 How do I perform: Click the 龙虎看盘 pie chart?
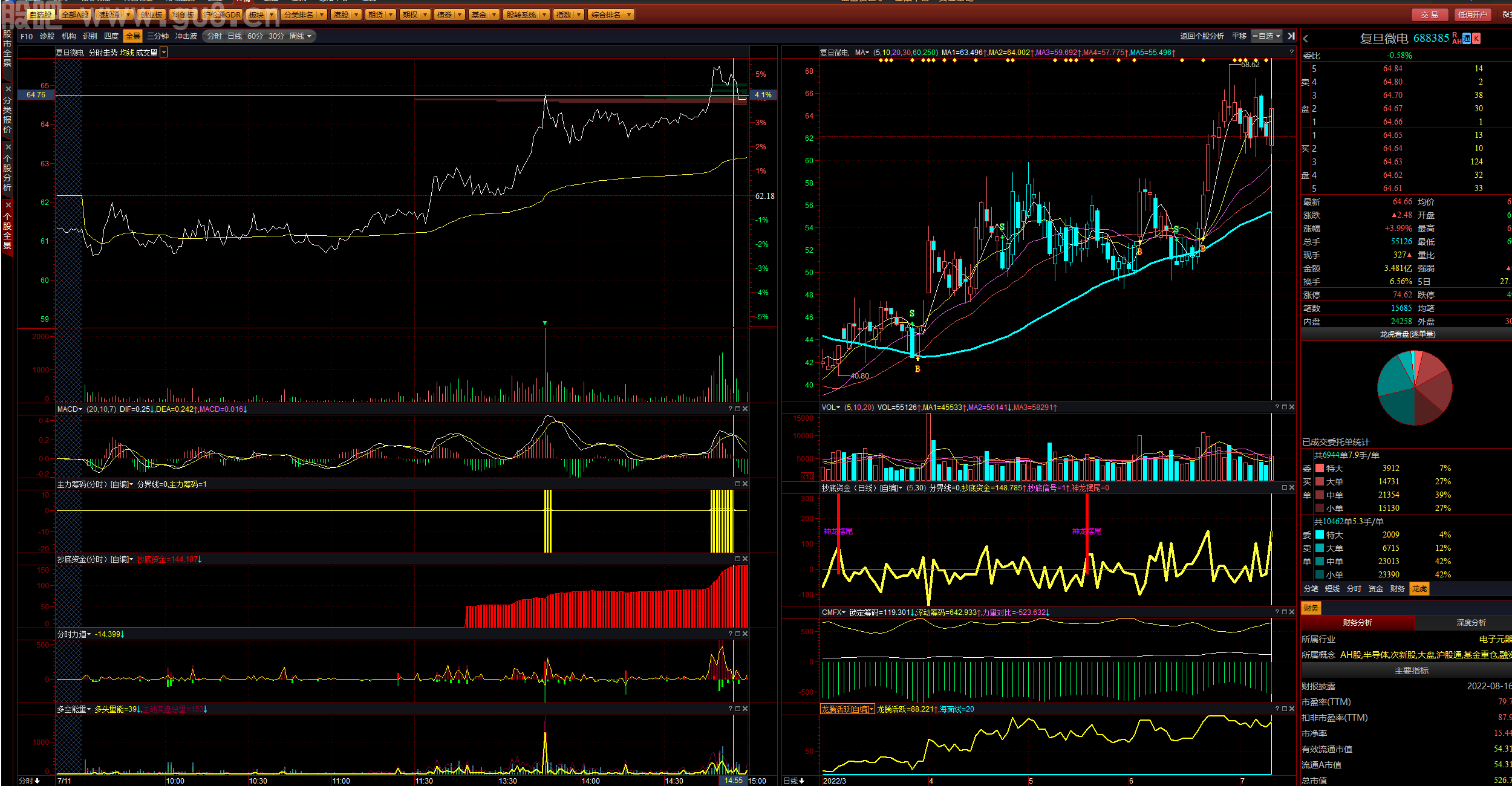coord(1415,388)
